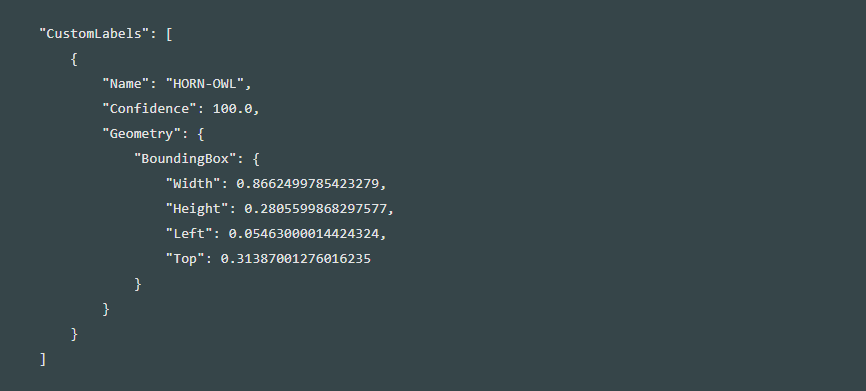Click the "Geometry" key

tap(142, 134)
